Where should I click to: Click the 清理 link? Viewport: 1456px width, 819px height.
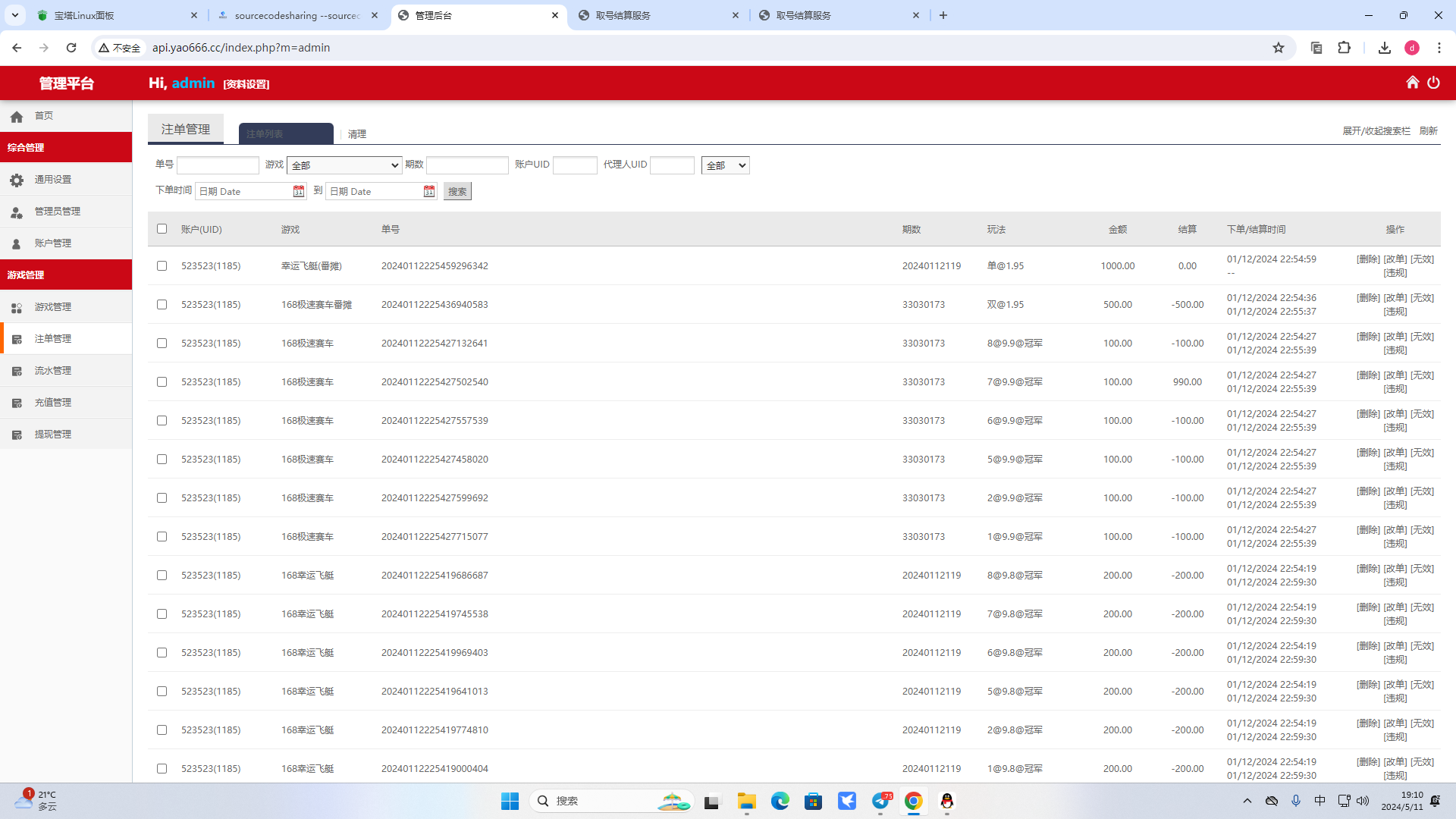point(356,134)
